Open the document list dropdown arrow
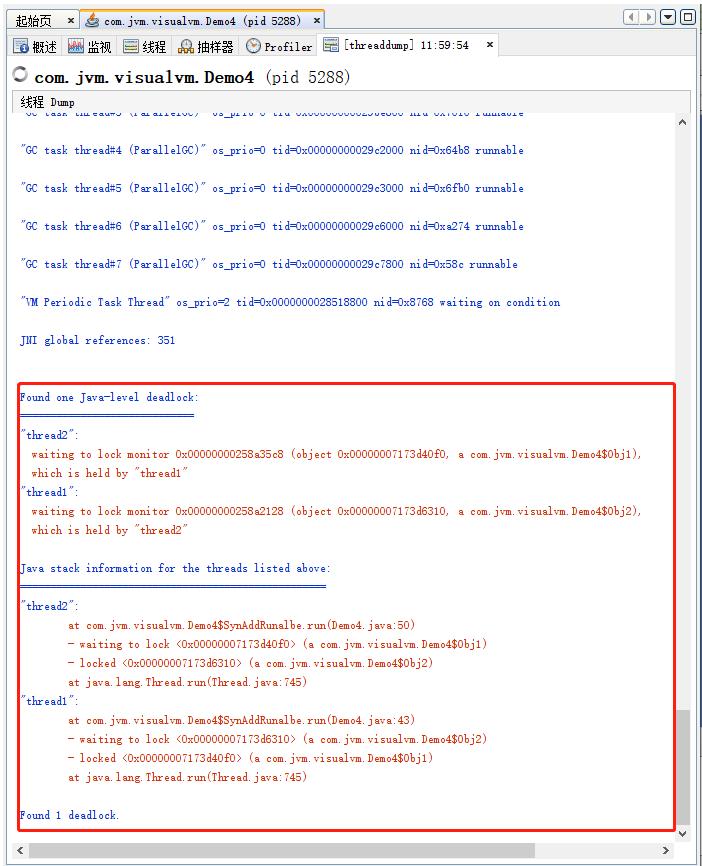Image resolution: width=702 pixels, height=866 pixels. tap(668, 17)
